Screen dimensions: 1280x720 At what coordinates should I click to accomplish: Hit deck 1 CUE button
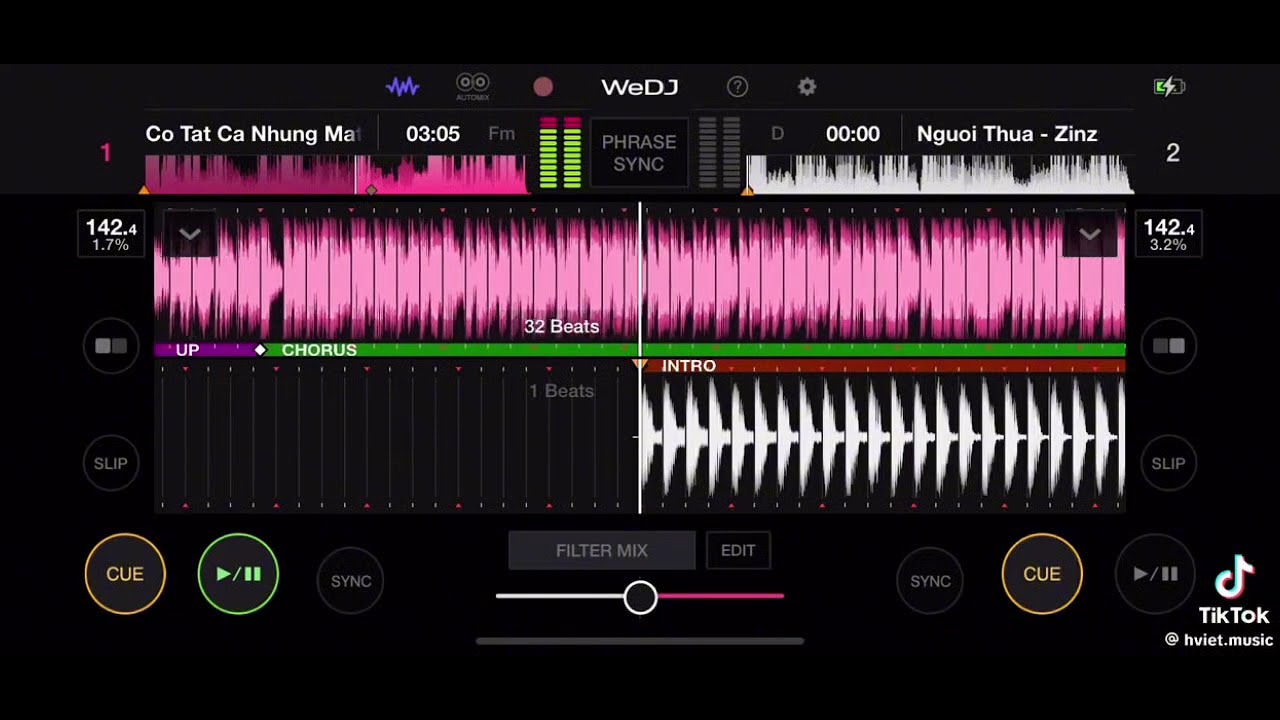pyautogui.click(x=125, y=574)
